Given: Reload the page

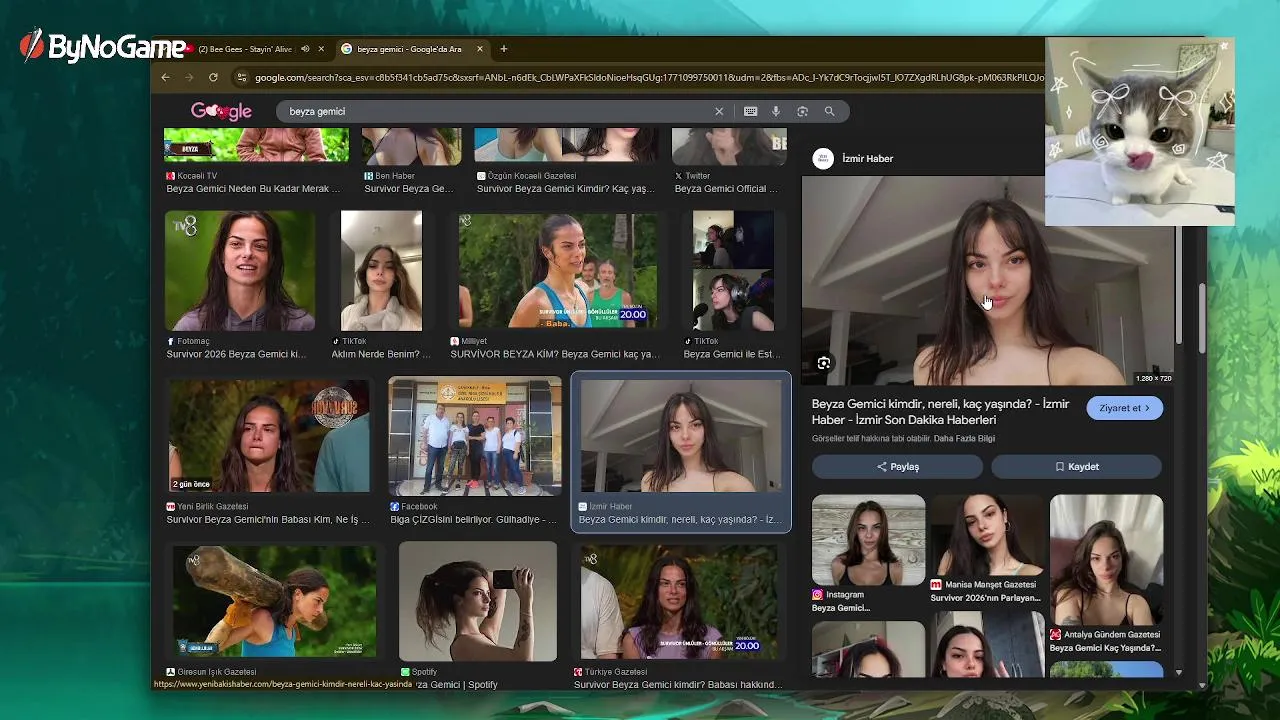Looking at the screenshot, I should click(213, 77).
